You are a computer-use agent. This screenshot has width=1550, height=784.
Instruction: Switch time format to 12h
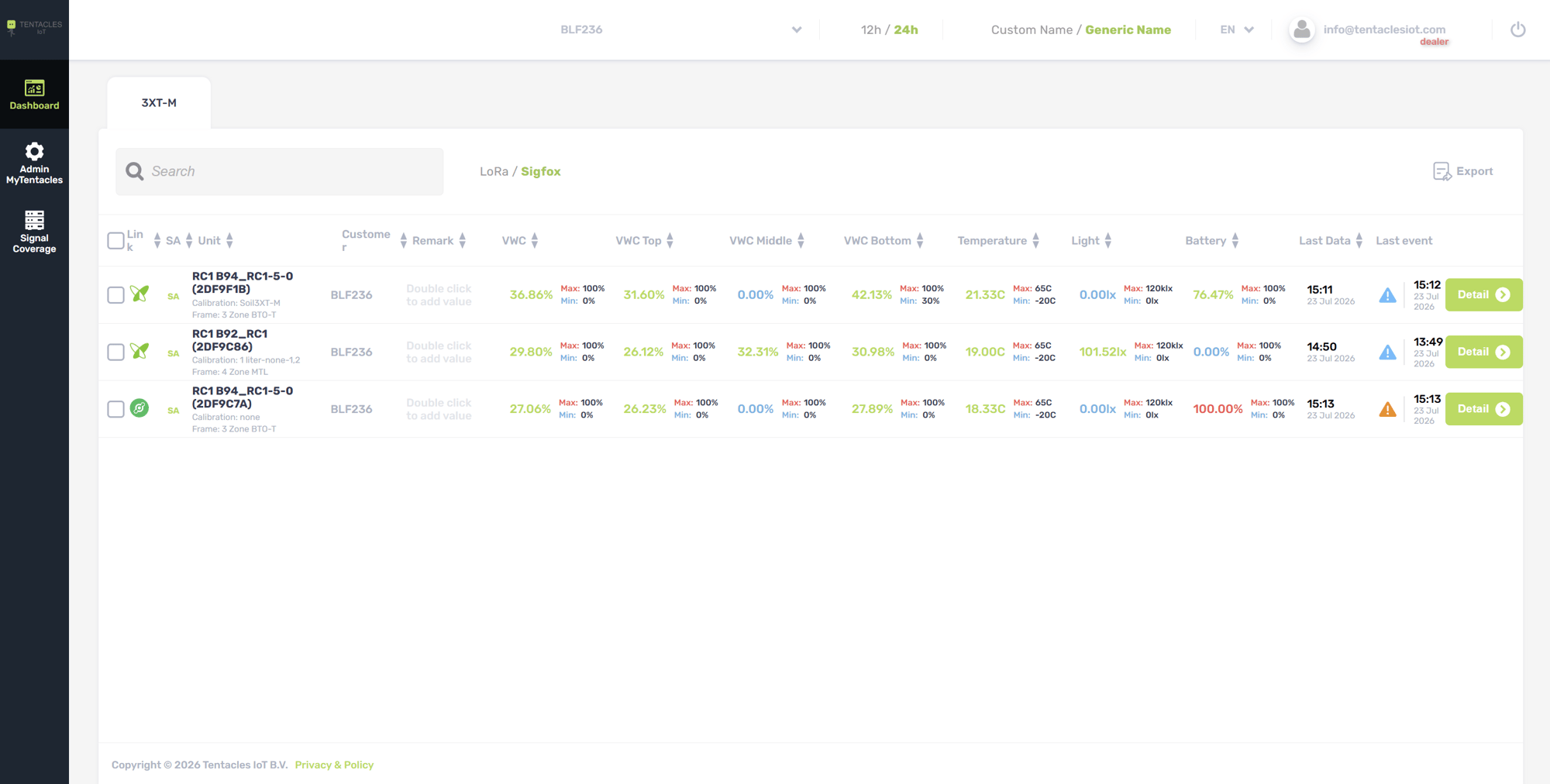[x=870, y=29]
